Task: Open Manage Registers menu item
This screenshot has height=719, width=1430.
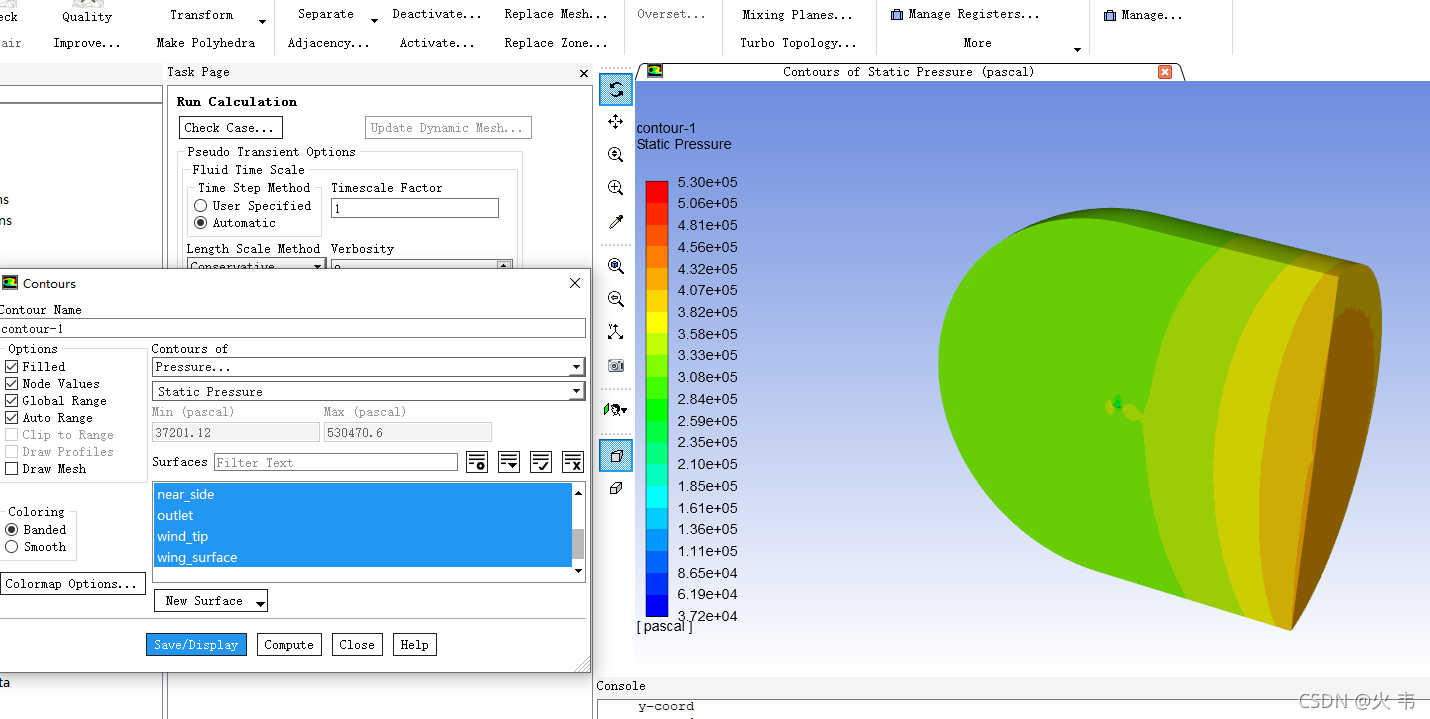Action: coord(965,15)
